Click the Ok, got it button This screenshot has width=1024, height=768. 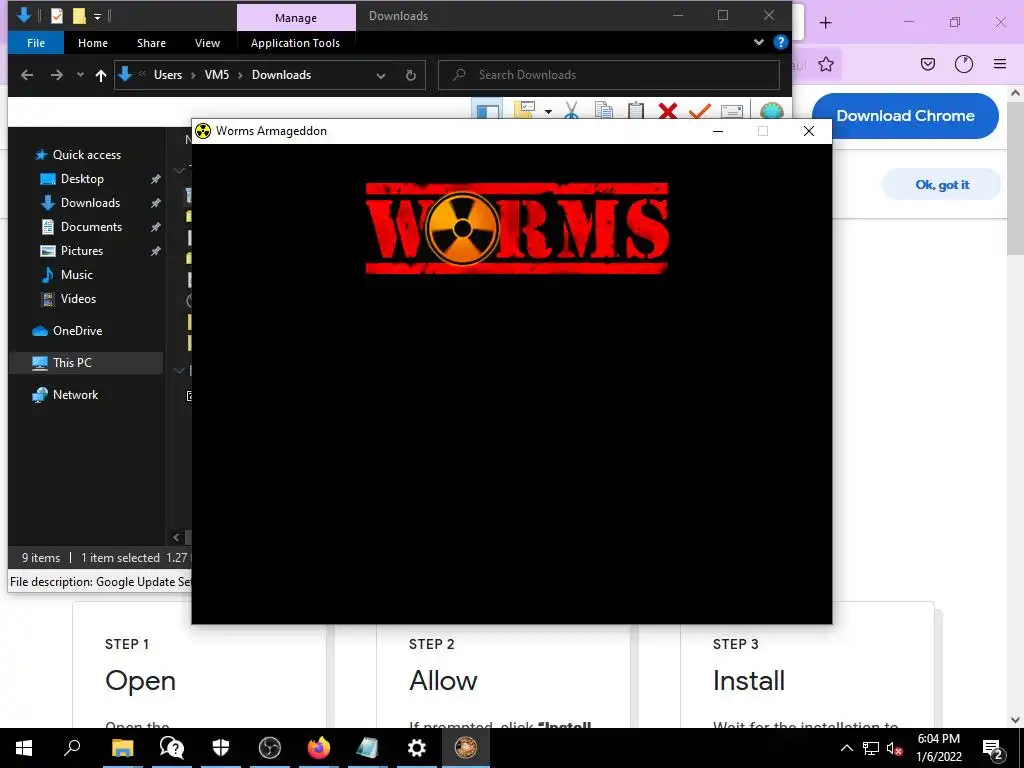[942, 185]
